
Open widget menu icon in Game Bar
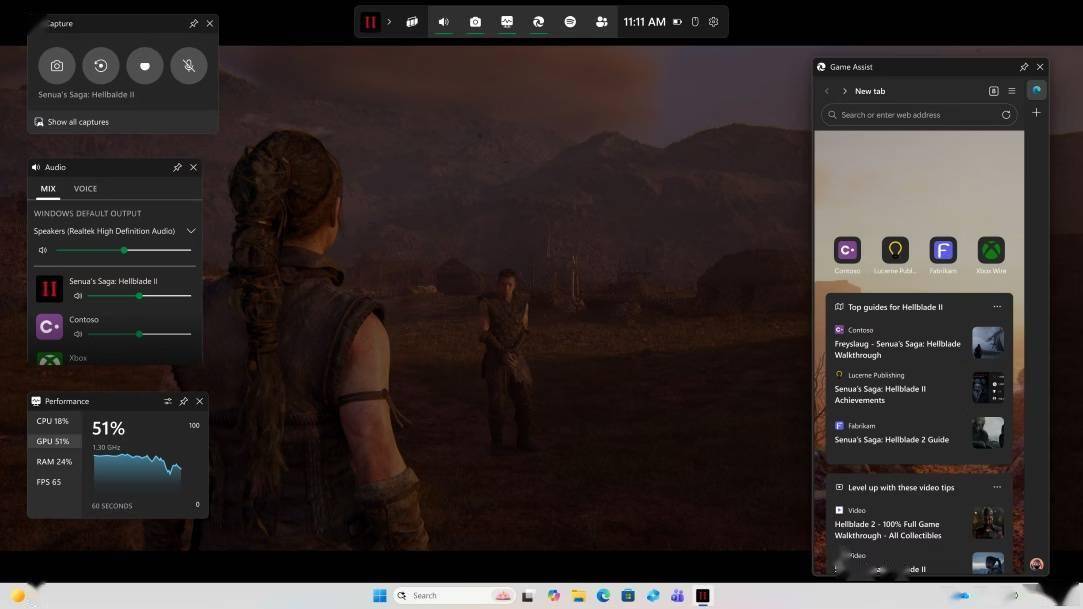point(412,22)
